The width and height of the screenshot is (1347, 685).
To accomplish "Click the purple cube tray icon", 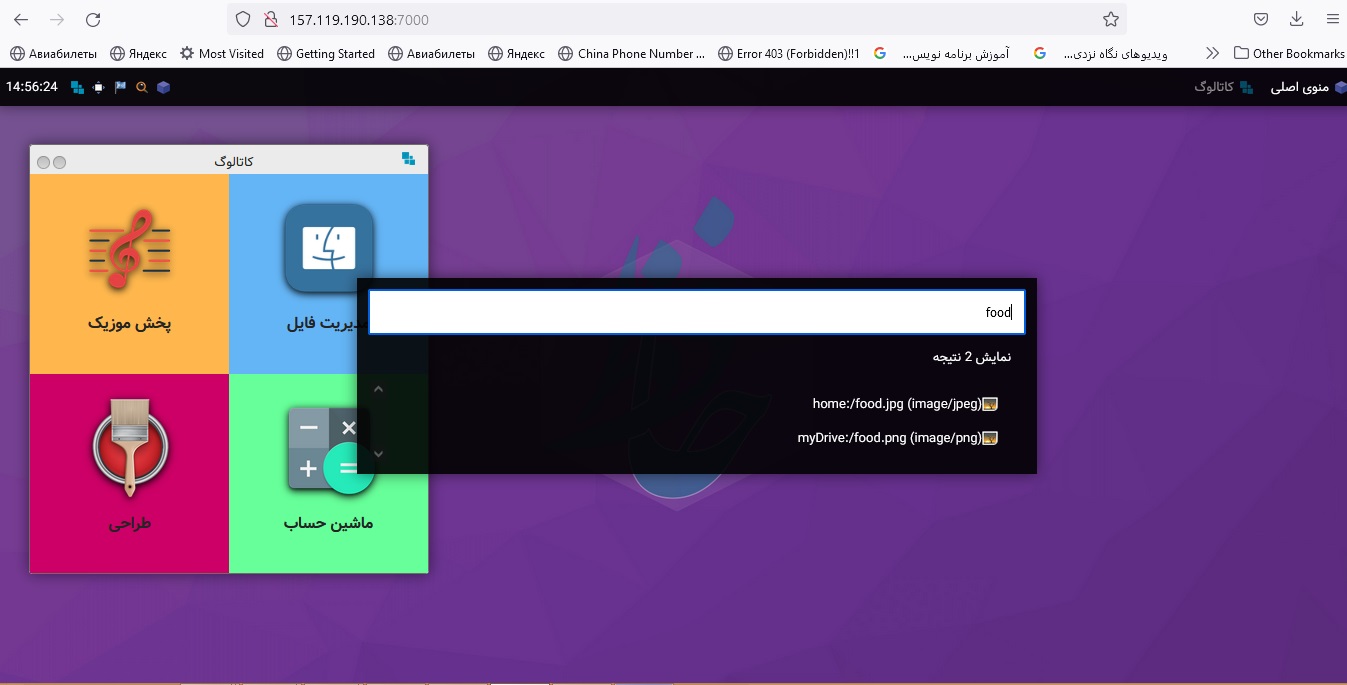I will pos(163,88).
